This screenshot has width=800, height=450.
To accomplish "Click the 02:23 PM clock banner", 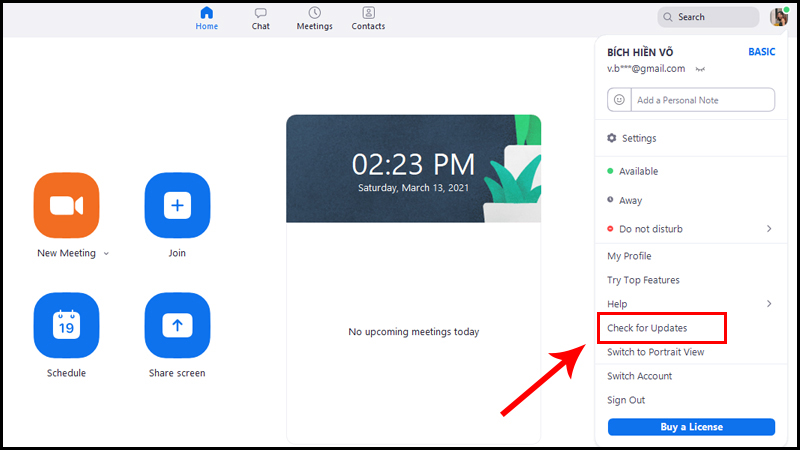I will click(x=413, y=168).
